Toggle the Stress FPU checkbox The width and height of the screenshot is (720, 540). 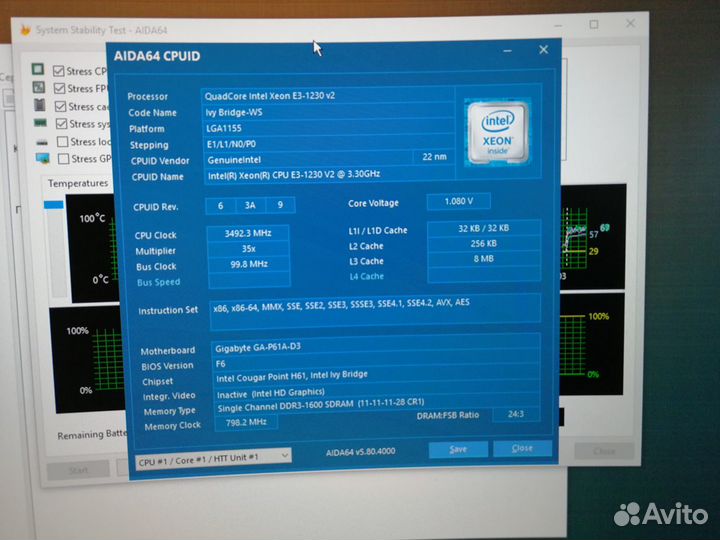coord(59,88)
